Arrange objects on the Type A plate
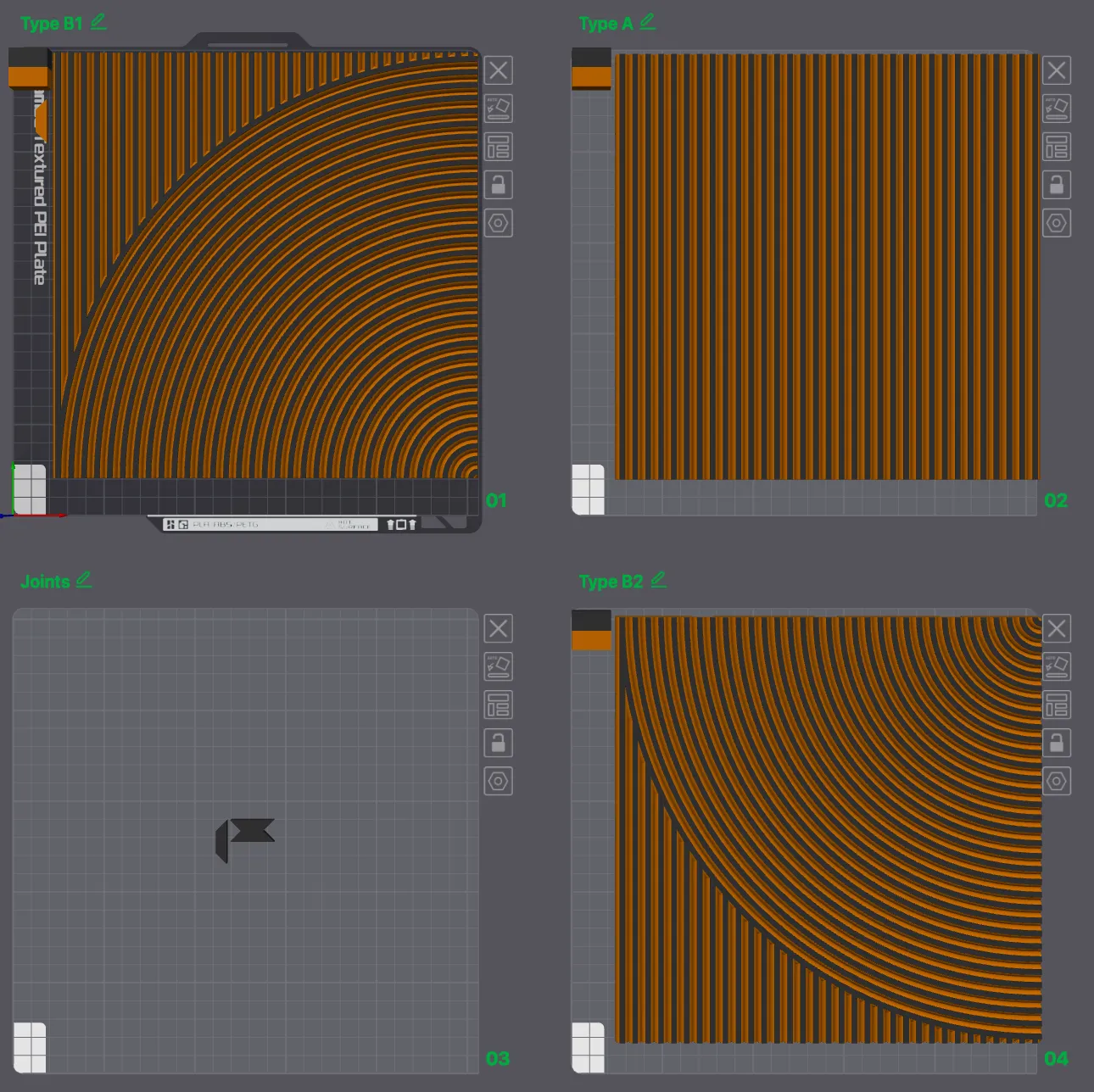1094x1092 pixels. pos(1056,147)
